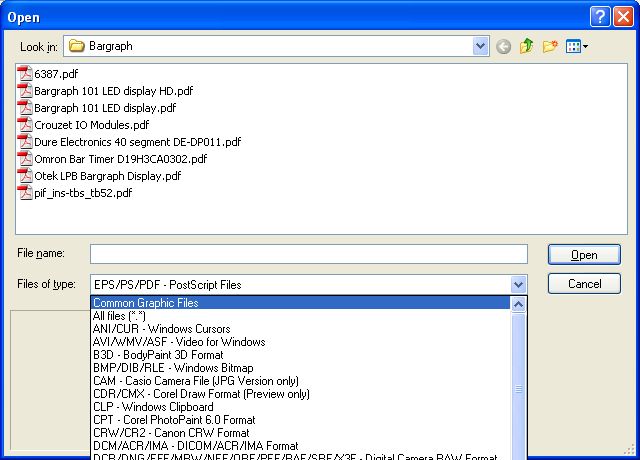Click file type list scroll up arrow
Screen dimensions: 640x460
518,304
